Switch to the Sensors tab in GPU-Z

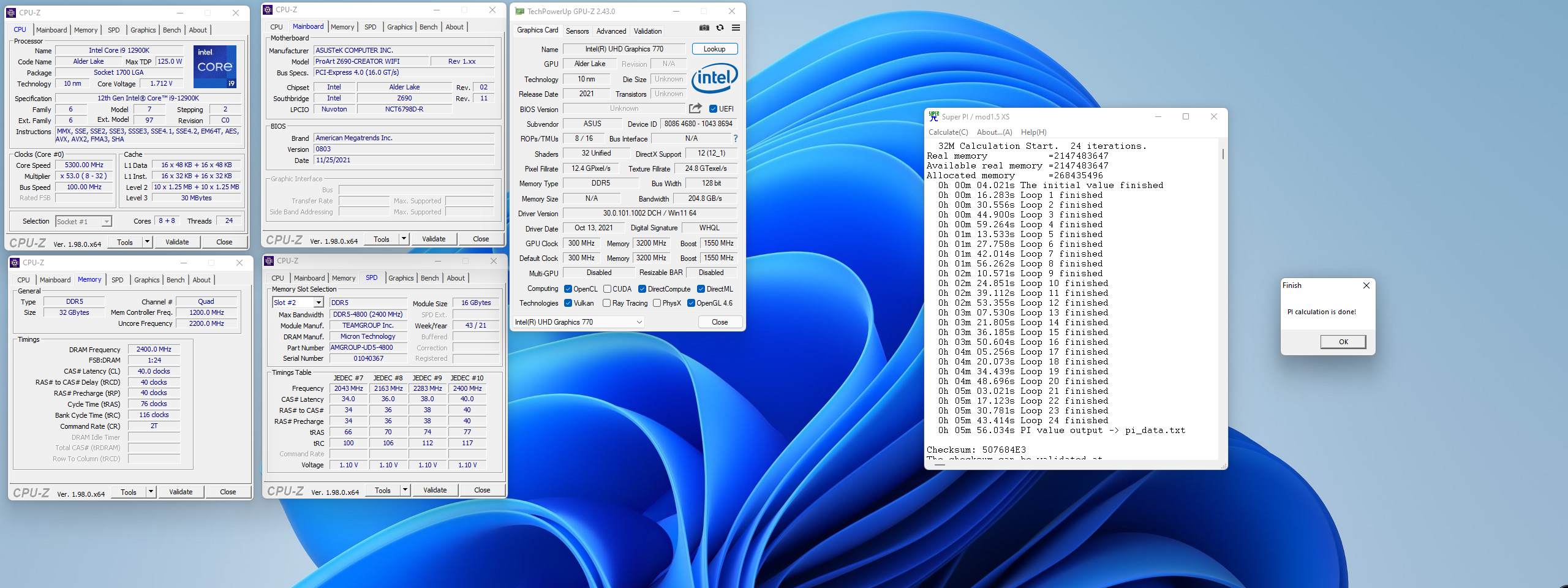pos(577,31)
